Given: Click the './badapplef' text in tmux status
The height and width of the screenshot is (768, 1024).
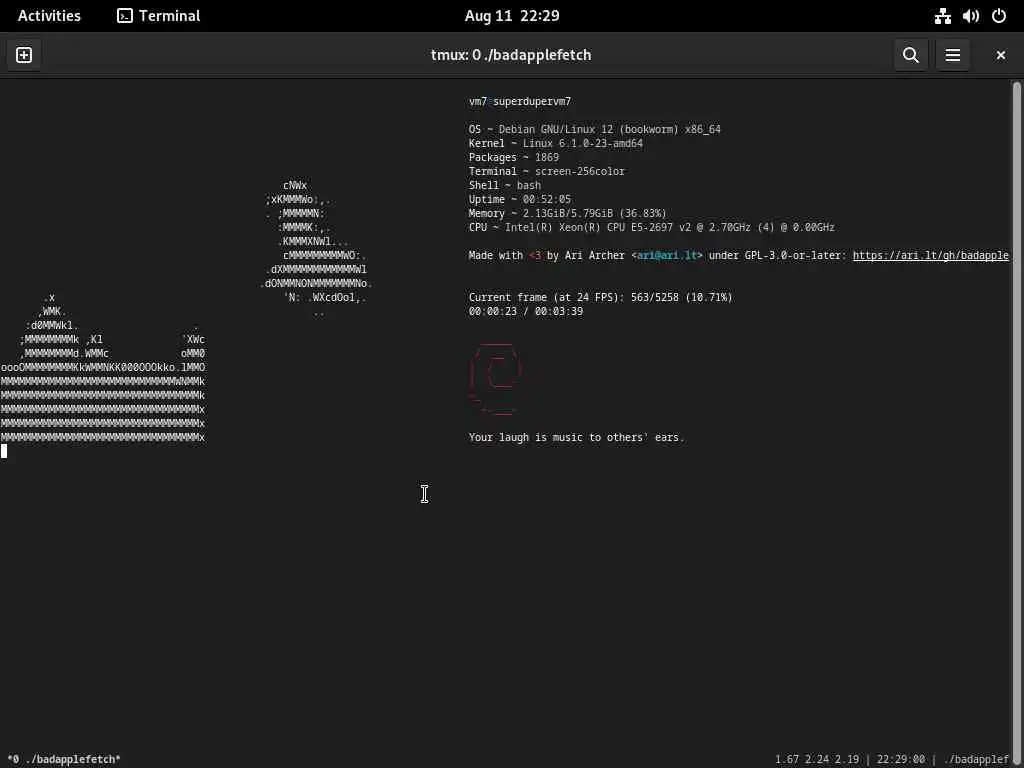Looking at the screenshot, I should [976, 760].
